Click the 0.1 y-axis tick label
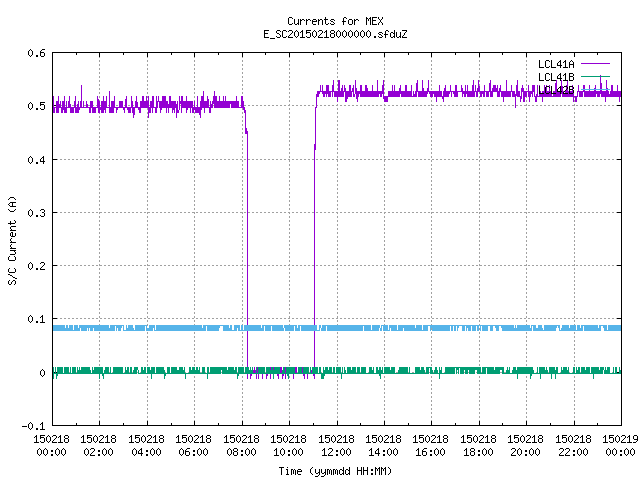640x480 pixels. point(36,319)
